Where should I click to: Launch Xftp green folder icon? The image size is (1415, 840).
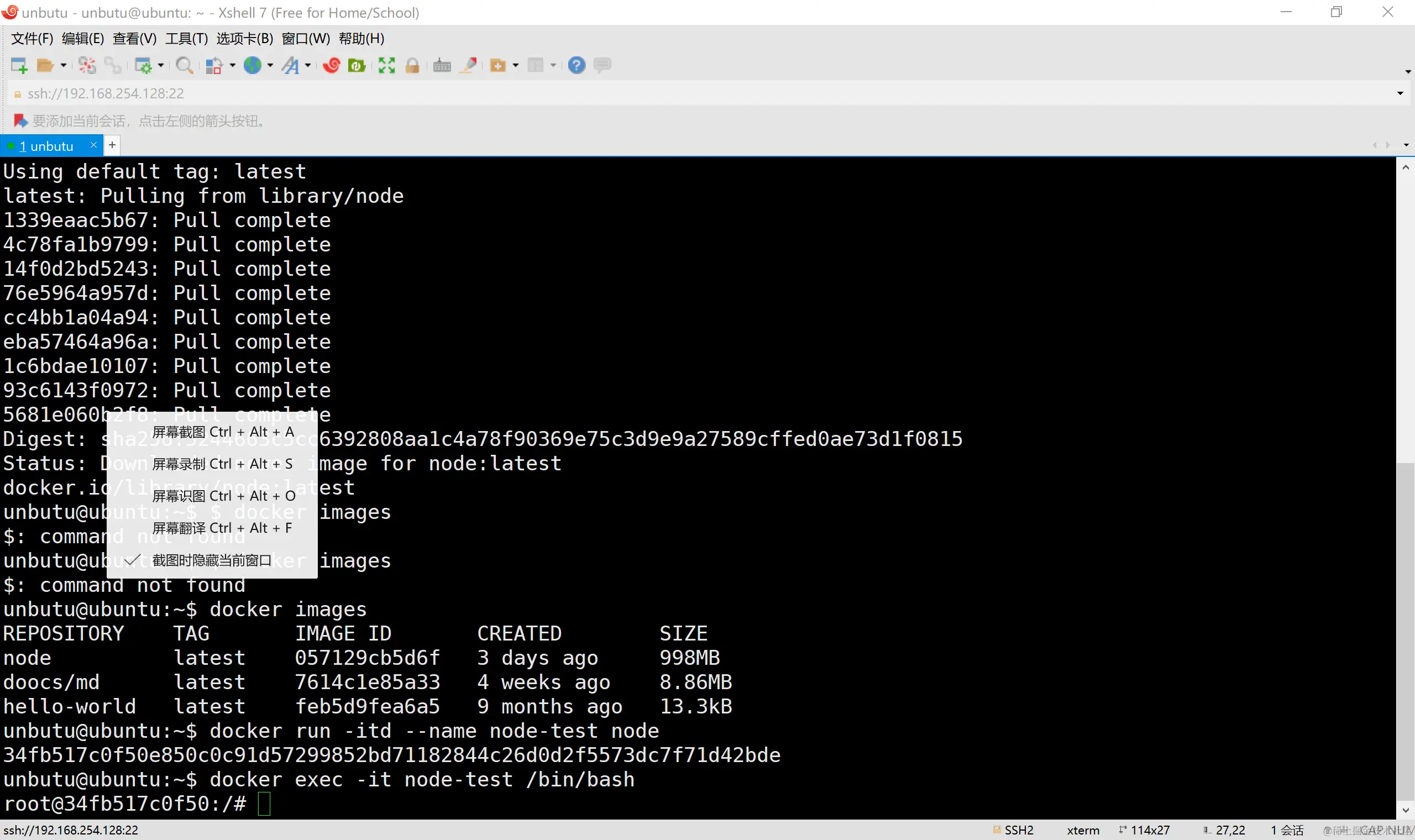click(x=357, y=66)
